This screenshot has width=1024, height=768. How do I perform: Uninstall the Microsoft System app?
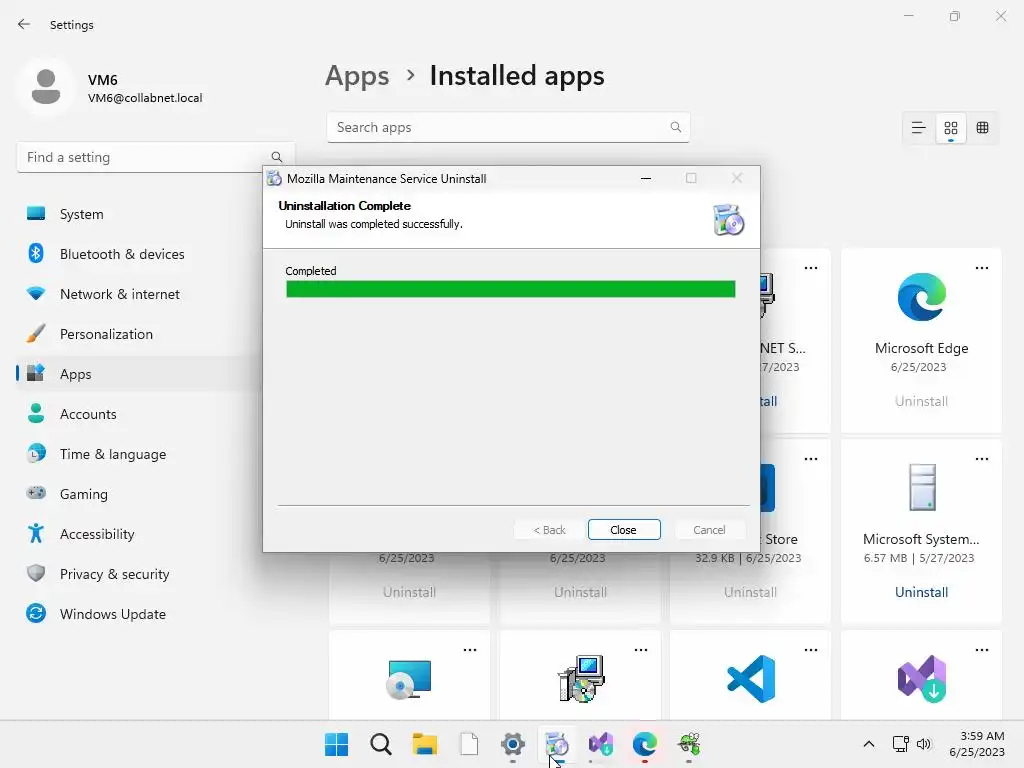pyautogui.click(x=921, y=592)
